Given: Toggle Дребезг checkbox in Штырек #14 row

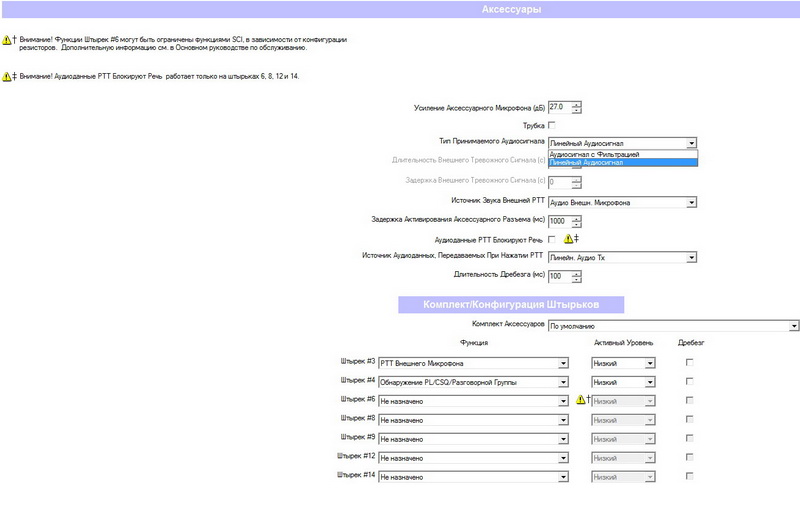Looking at the screenshot, I should pyautogui.click(x=689, y=476).
